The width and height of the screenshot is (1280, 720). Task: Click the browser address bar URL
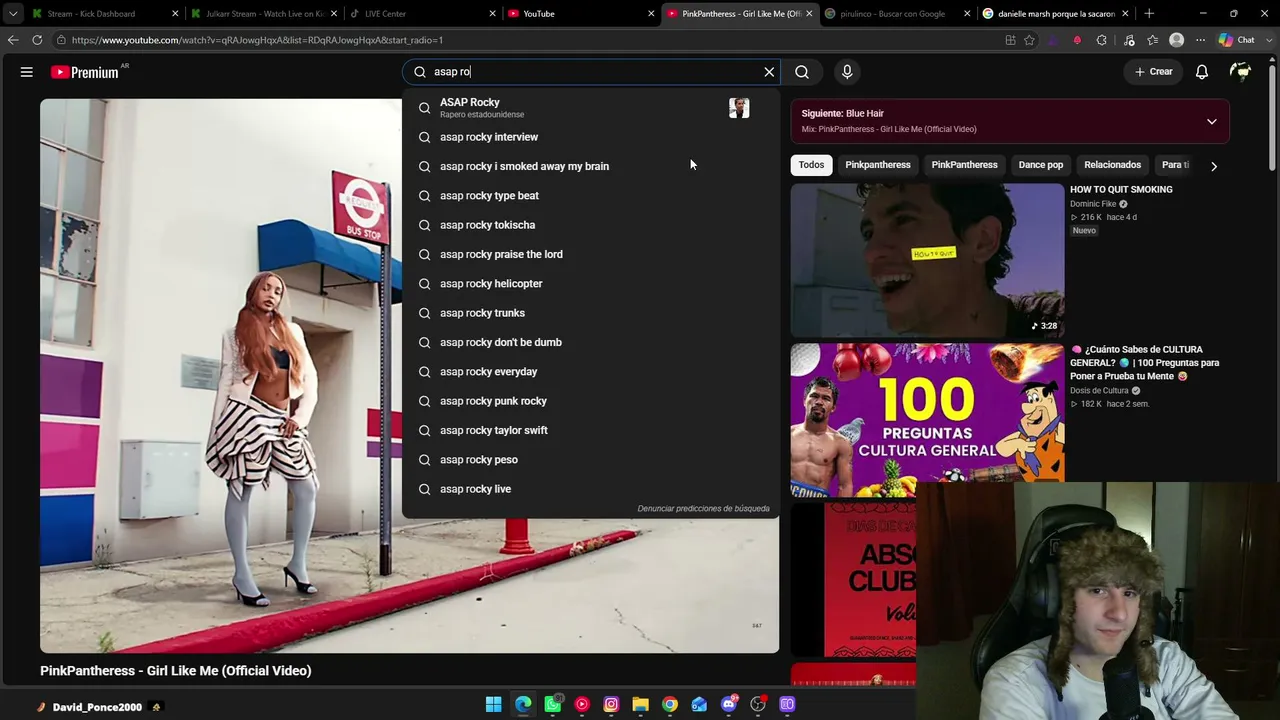click(x=257, y=40)
